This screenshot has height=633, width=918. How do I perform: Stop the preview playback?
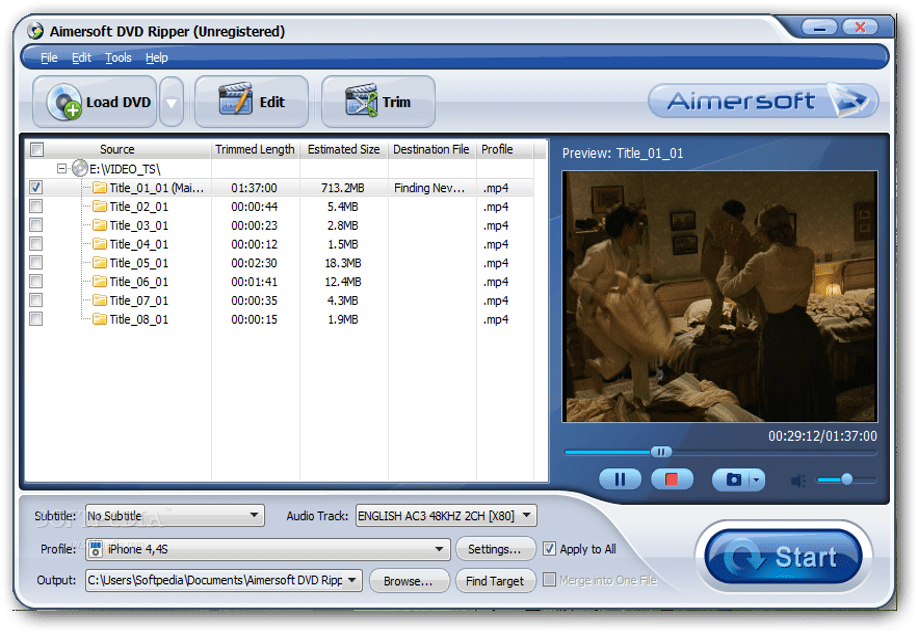pyautogui.click(x=672, y=480)
